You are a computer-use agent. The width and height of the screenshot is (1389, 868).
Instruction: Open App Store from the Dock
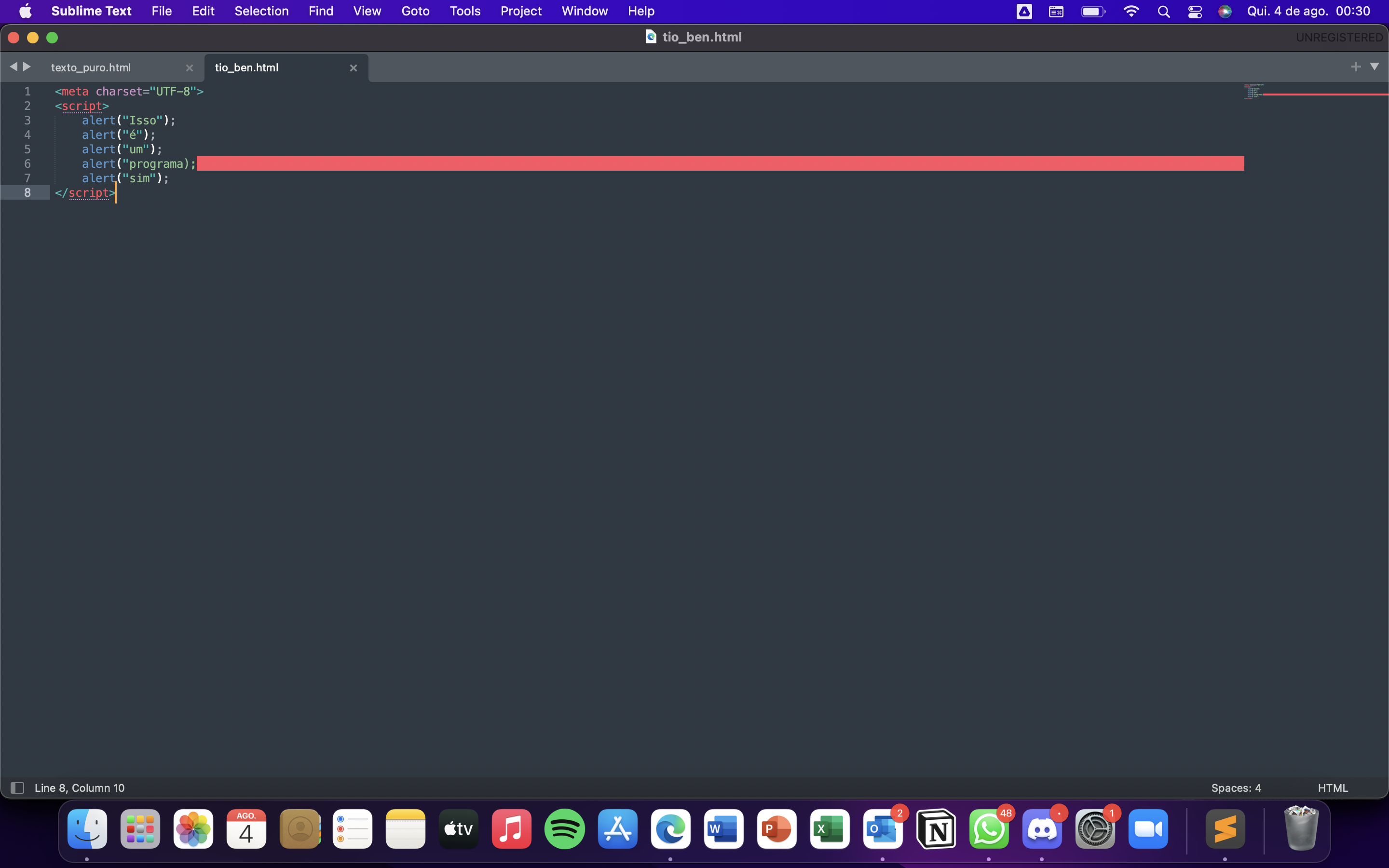click(x=618, y=829)
